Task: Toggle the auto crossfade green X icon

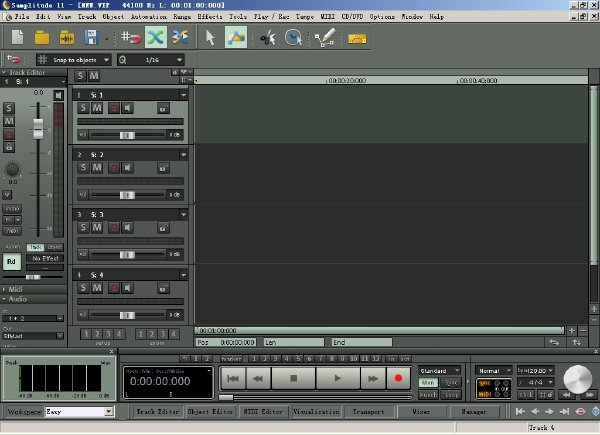Action: click(156, 37)
